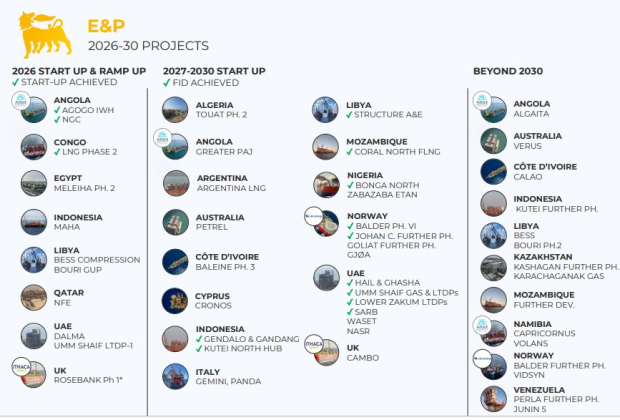Click the Baleine Ph. 3 project label
The width and height of the screenshot is (620, 420).
[225, 267]
